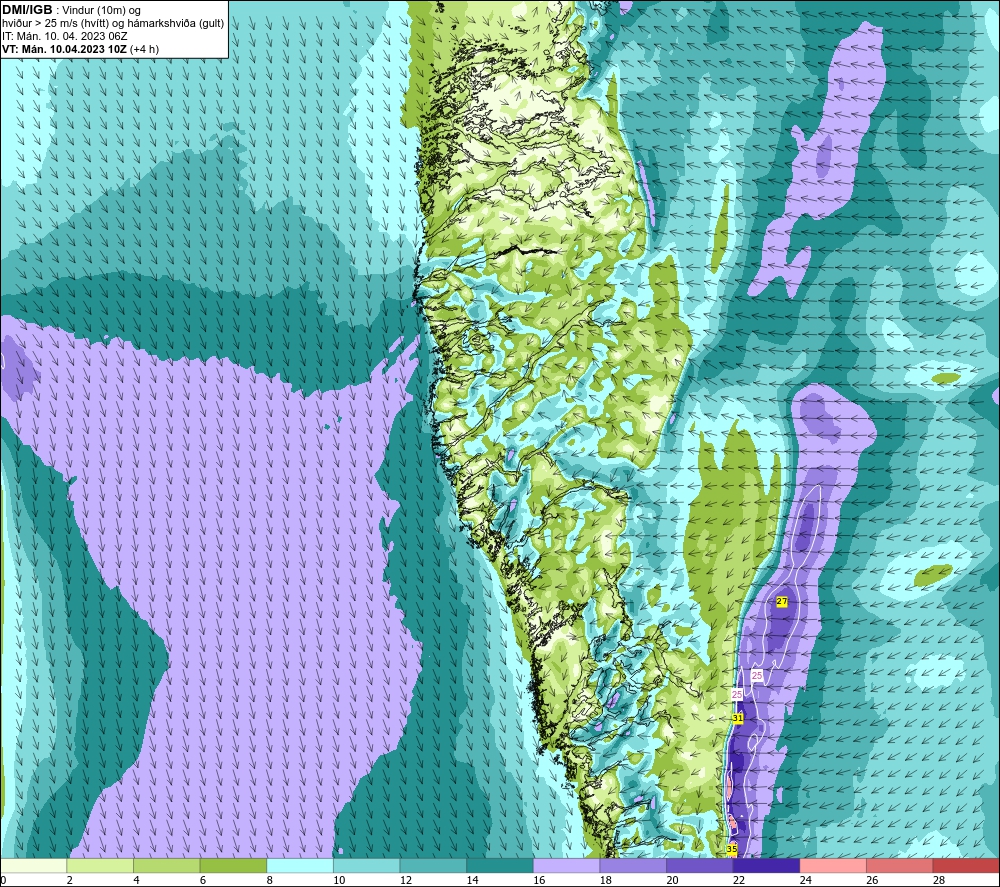Click the legend scale number "6"
Image resolution: width=1000 pixels, height=887 pixels.
coord(203,880)
